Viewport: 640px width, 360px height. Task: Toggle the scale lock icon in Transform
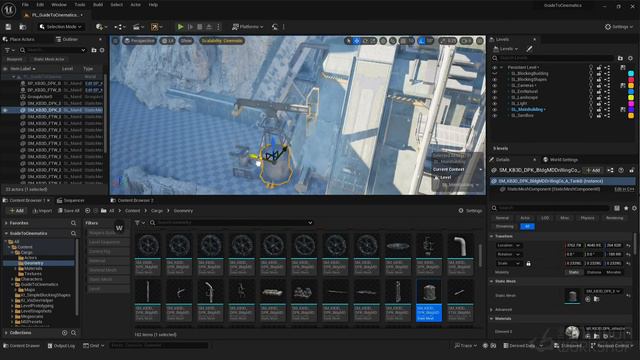tap(528, 264)
